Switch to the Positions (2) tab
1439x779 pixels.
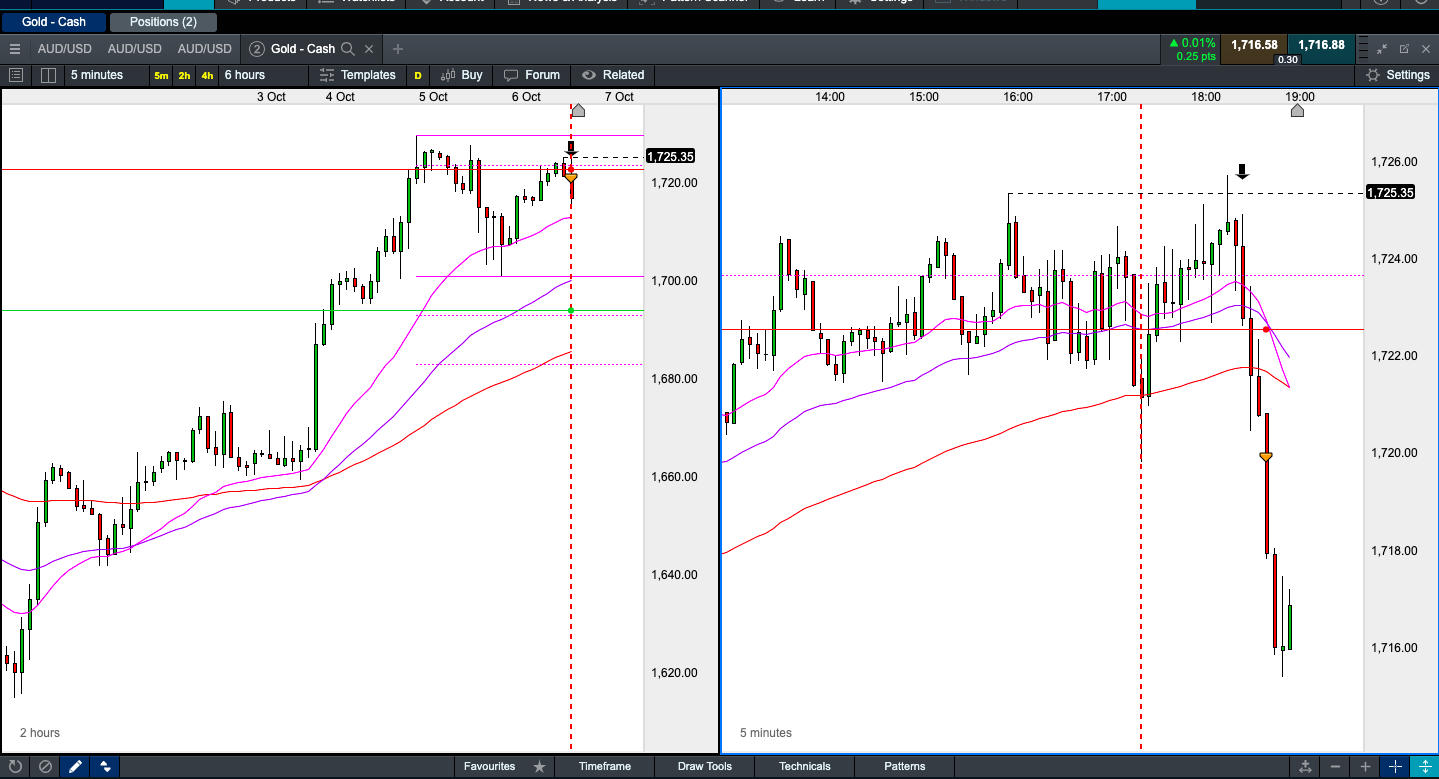[x=163, y=22]
